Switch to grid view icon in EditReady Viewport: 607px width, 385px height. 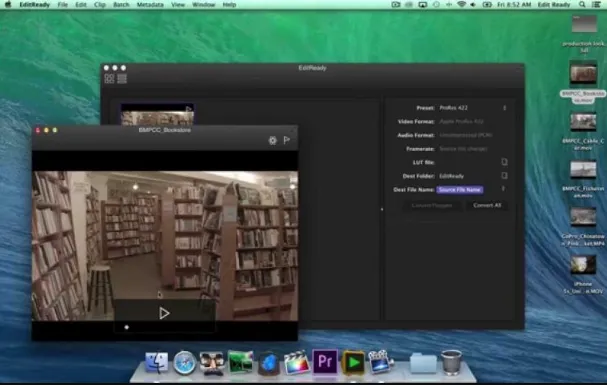point(109,79)
